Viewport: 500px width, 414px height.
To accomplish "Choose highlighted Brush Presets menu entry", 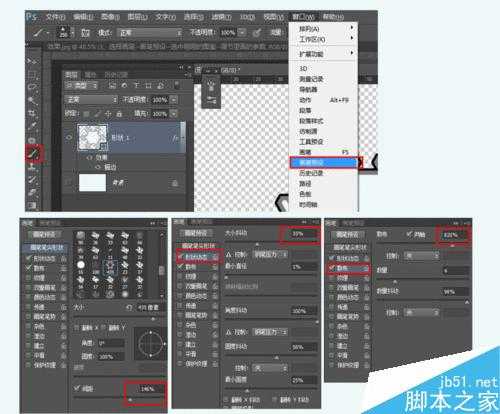I will (323, 162).
